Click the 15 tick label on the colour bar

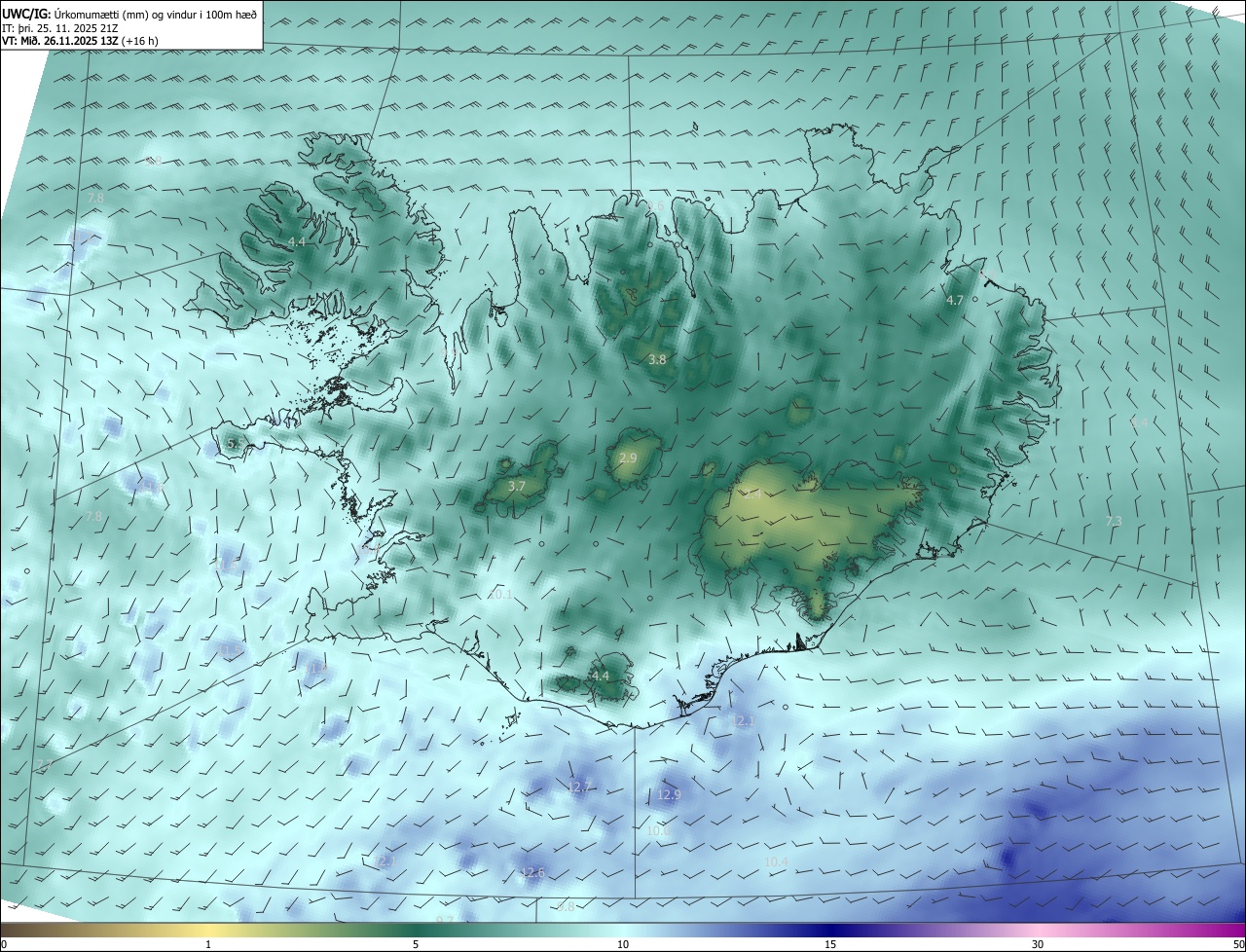click(830, 944)
